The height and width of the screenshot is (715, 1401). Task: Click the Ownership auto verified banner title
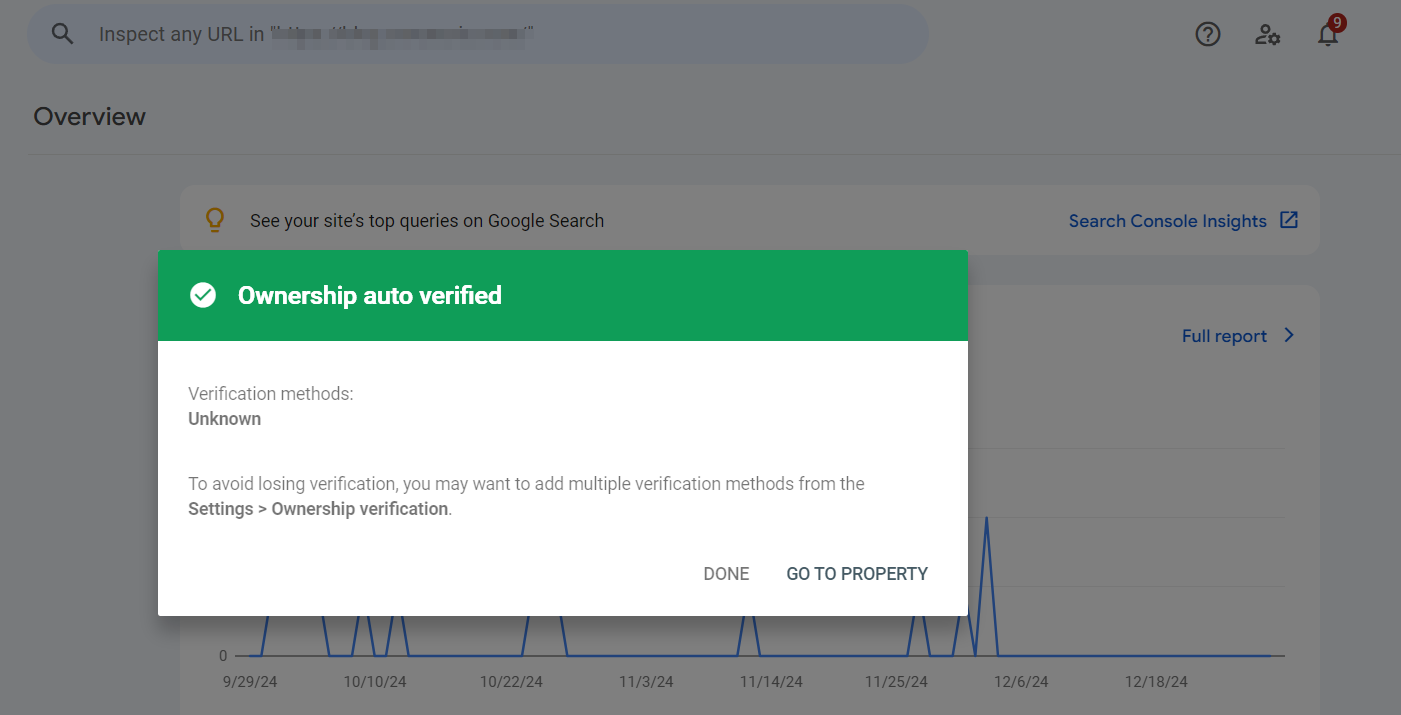point(369,295)
